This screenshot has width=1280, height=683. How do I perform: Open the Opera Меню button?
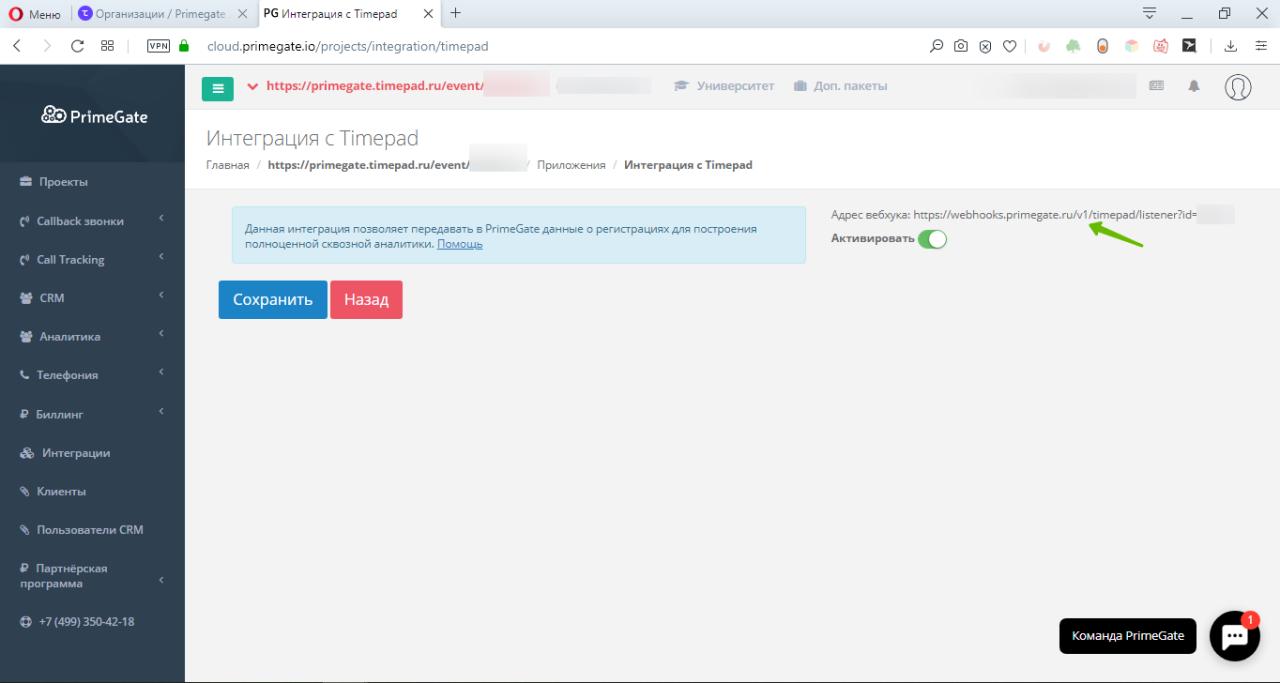click(x=34, y=14)
